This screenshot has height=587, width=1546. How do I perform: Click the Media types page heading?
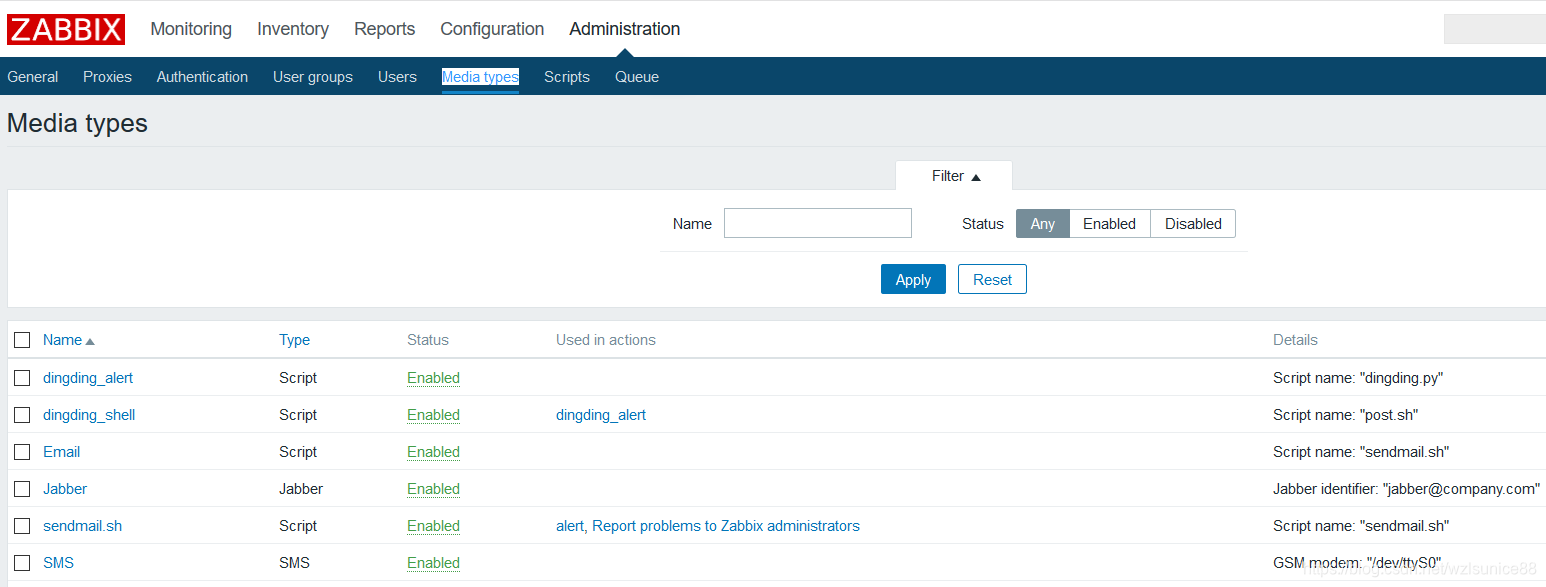(77, 123)
